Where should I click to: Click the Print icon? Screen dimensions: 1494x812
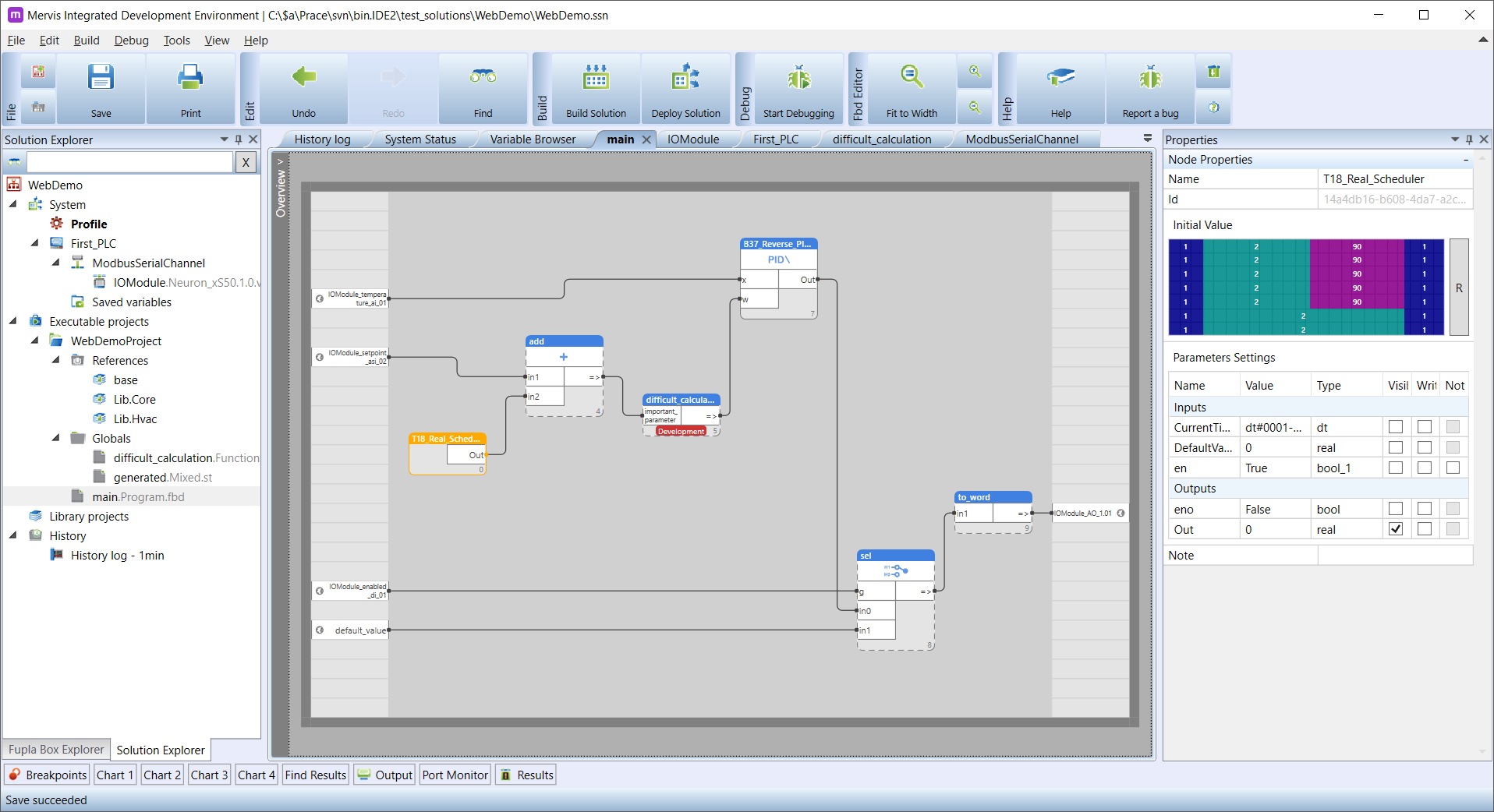(x=190, y=79)
